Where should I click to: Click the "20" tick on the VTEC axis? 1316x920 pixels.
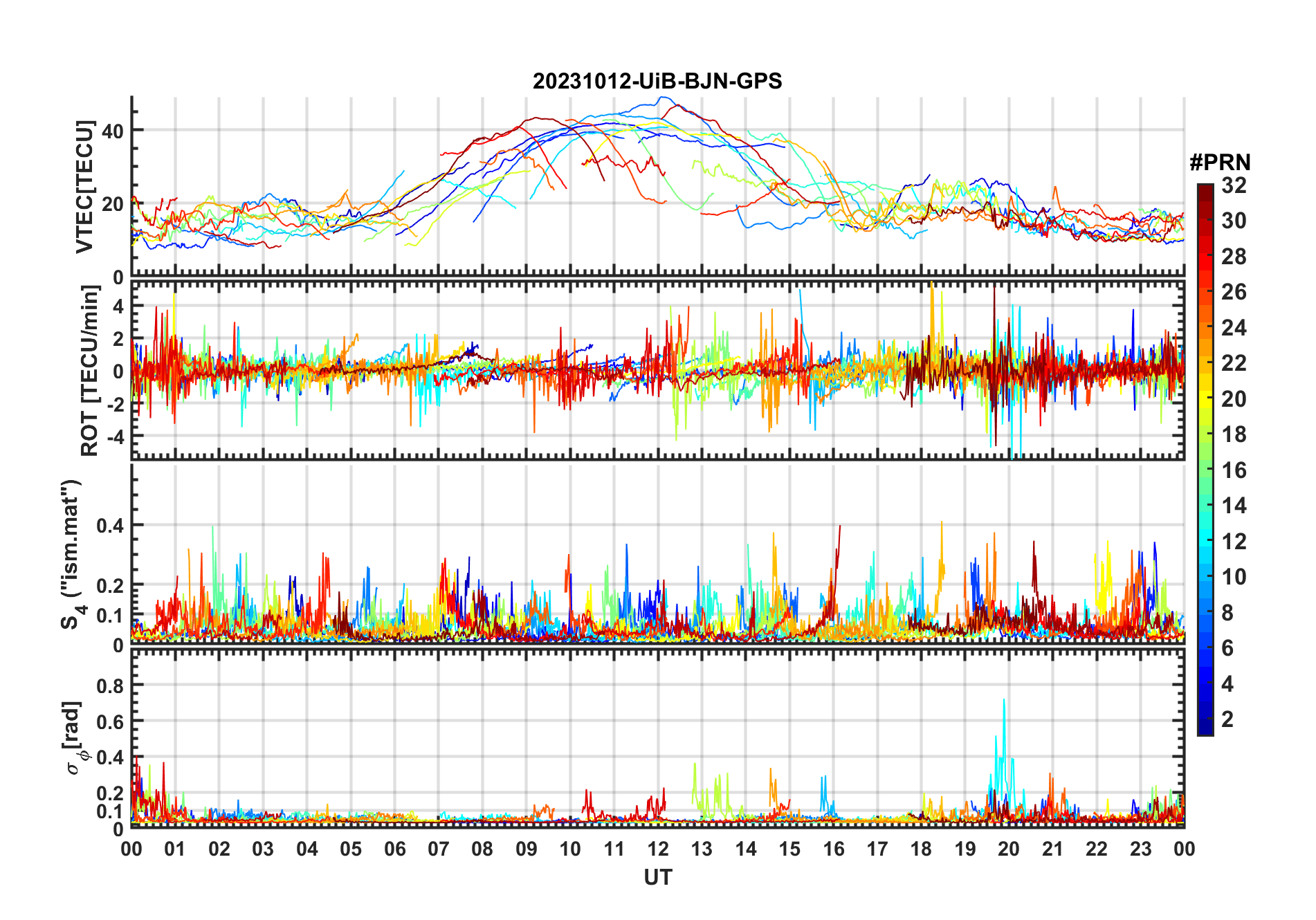tap(113, 204)
